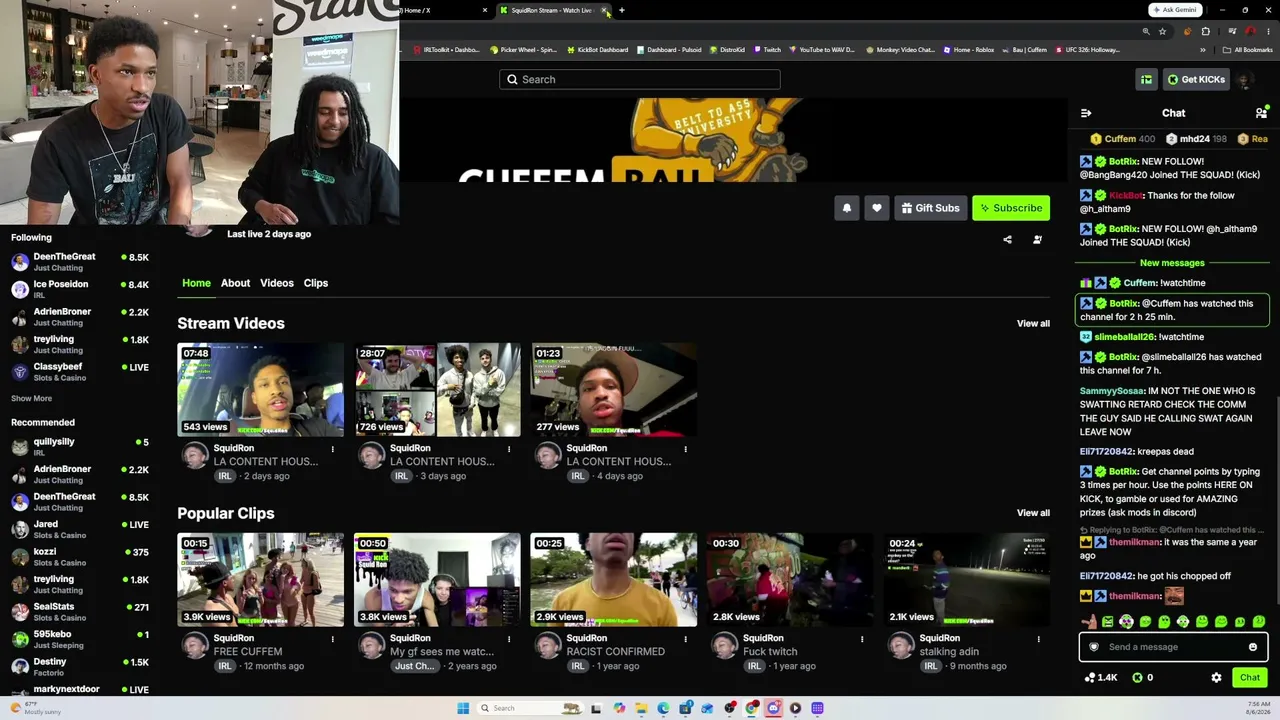
Task: Click the Windows Start button
Action: click(463, 708)
